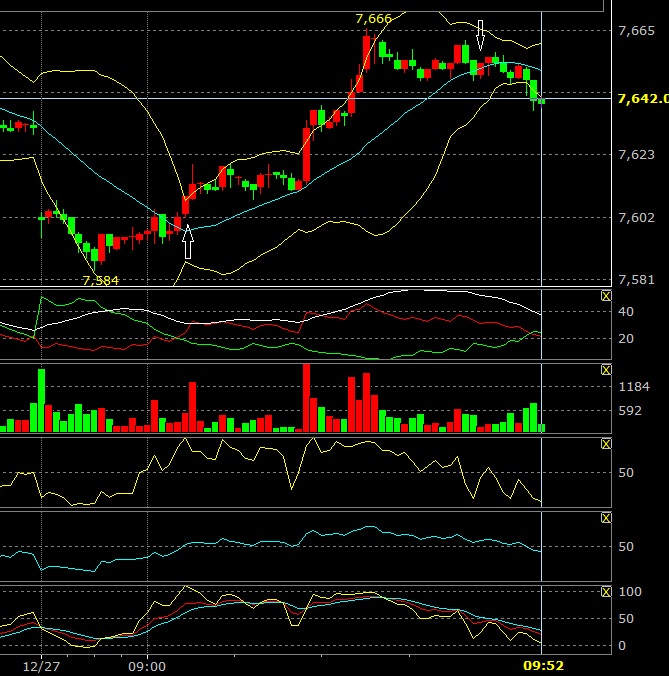Click the 09:00 time axis label
Screen dimensions: 669x676
click(x=147, y=667)
